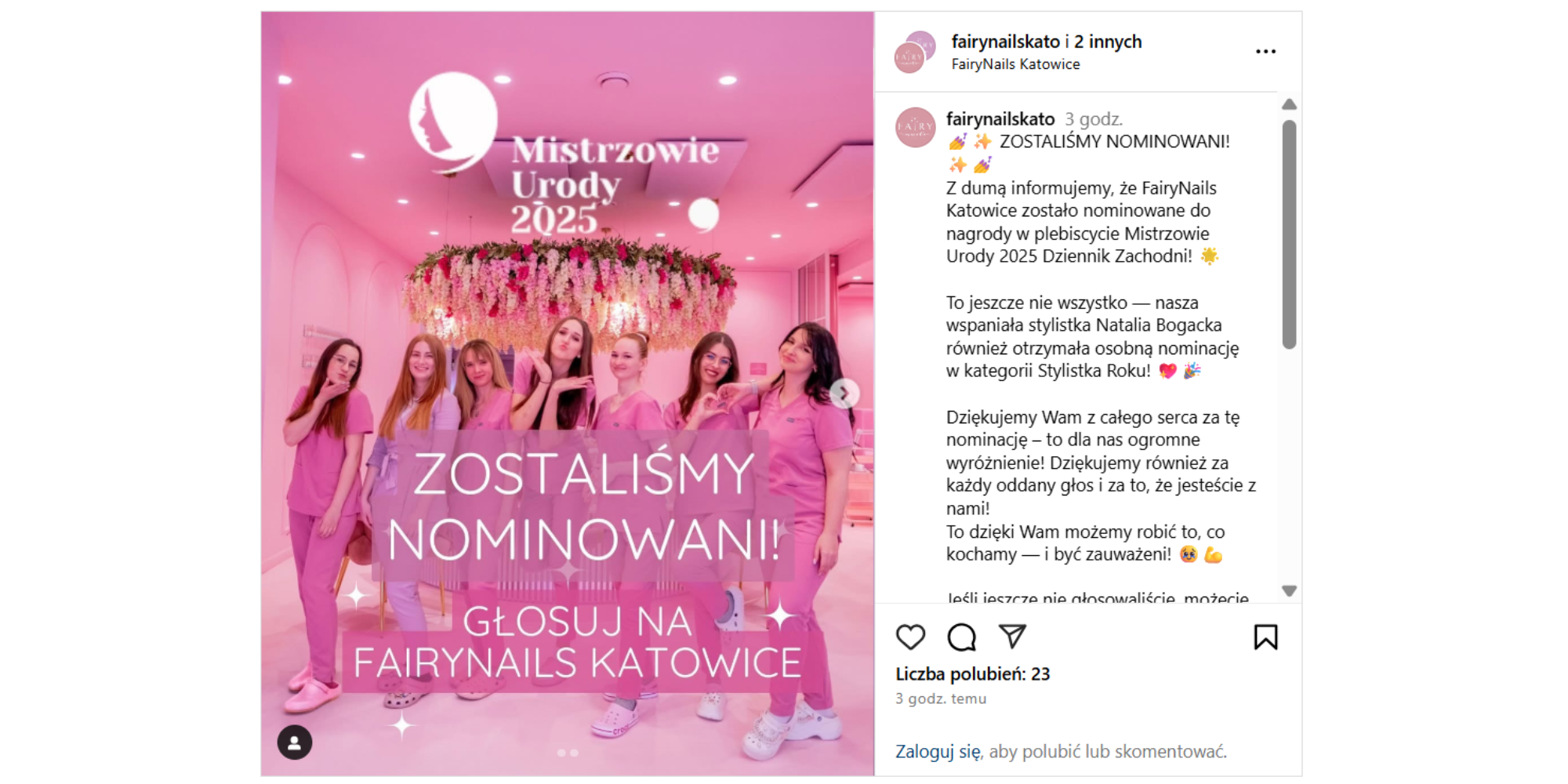Screen dimensions: 1568x784
Task: View who liked via 'Liczba polubień: 23'
Action: 972,674
